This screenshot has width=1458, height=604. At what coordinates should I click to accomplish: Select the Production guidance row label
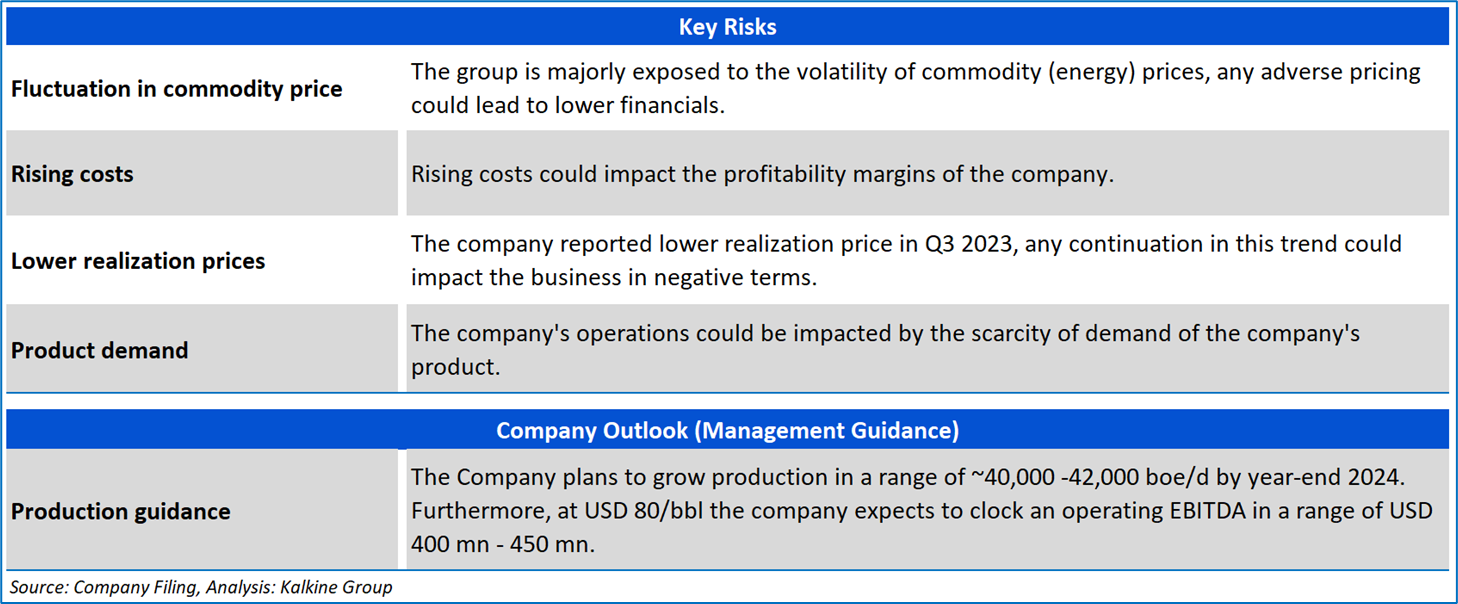121,512
